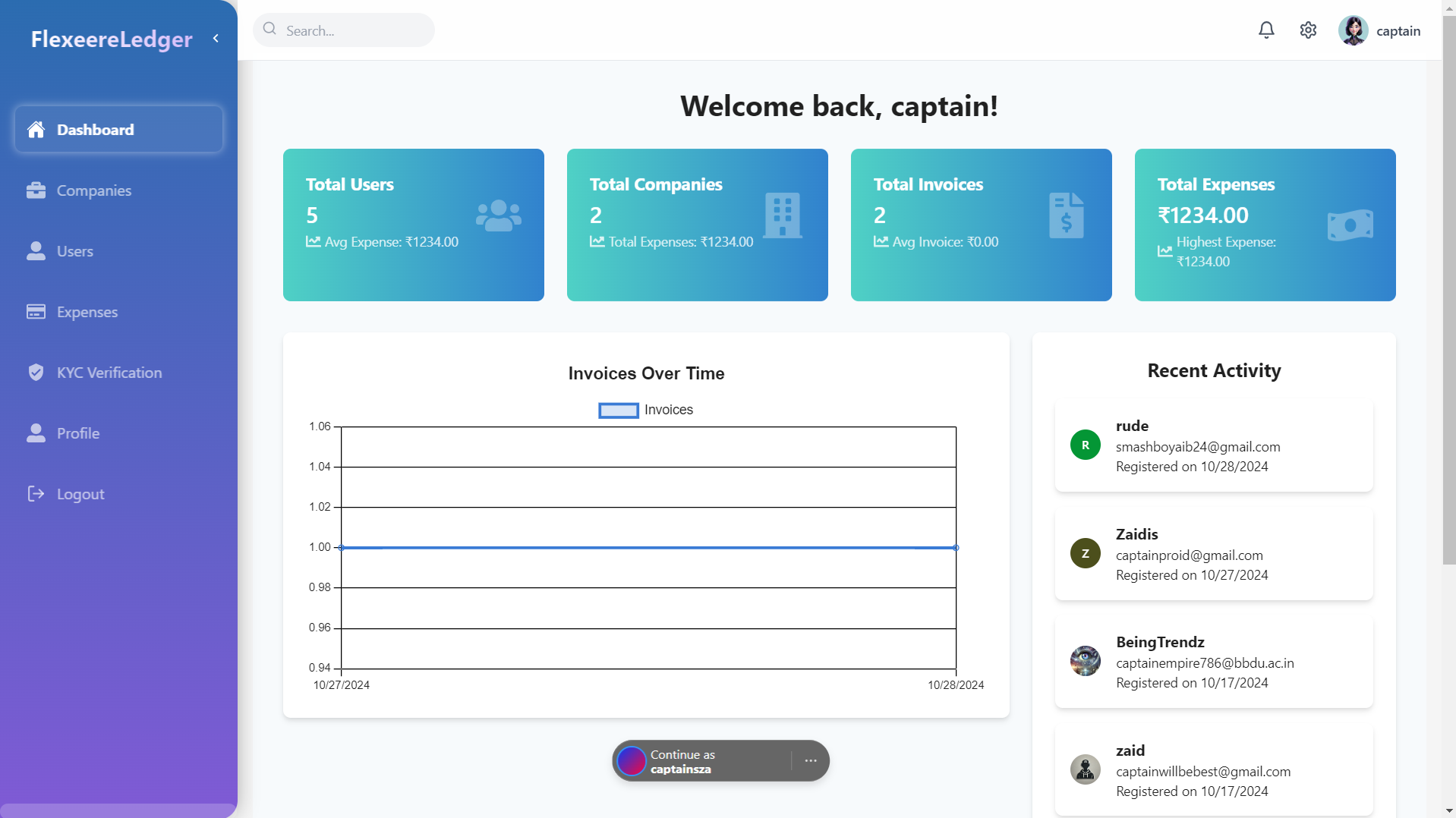Click the Recent Activity heading
The height and width of the screenshot is (818, 1456).
coord(1214,371)
